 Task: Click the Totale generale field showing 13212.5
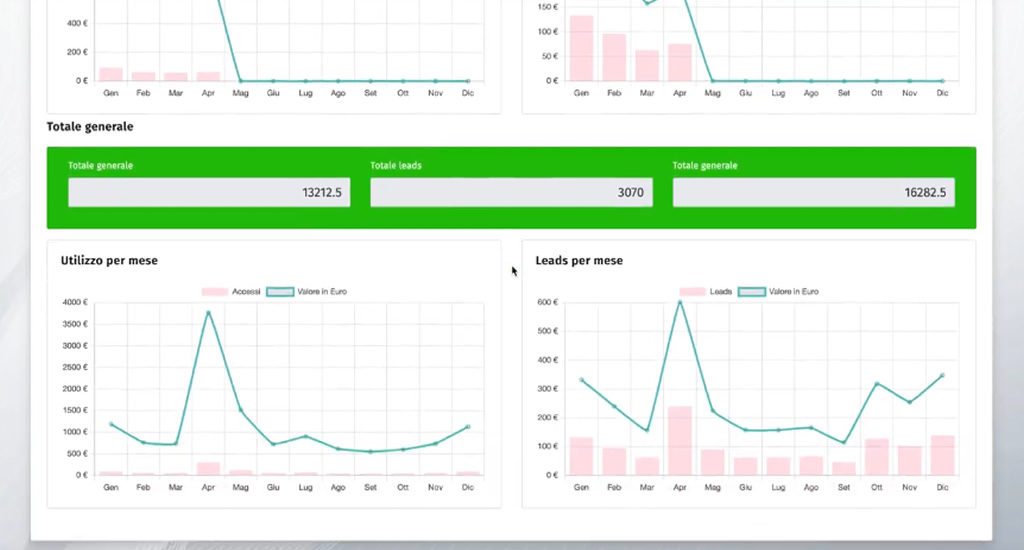point(209,193)
